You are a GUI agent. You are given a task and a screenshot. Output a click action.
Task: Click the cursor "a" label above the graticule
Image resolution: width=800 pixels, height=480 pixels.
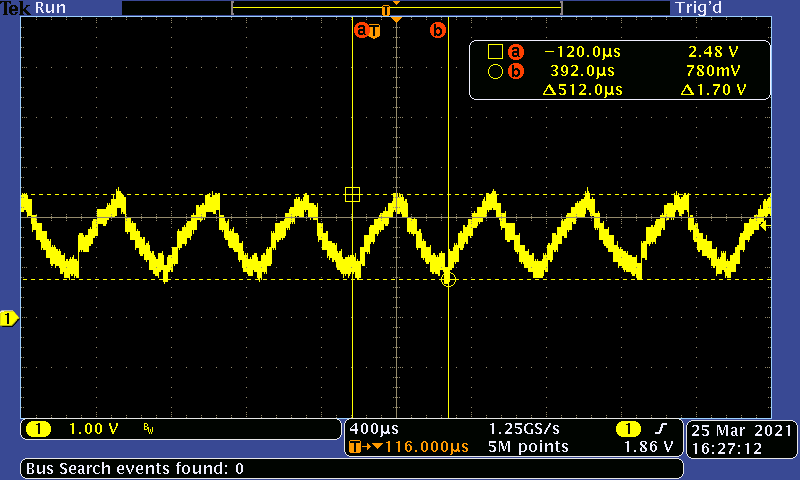[x=361, y=31]
